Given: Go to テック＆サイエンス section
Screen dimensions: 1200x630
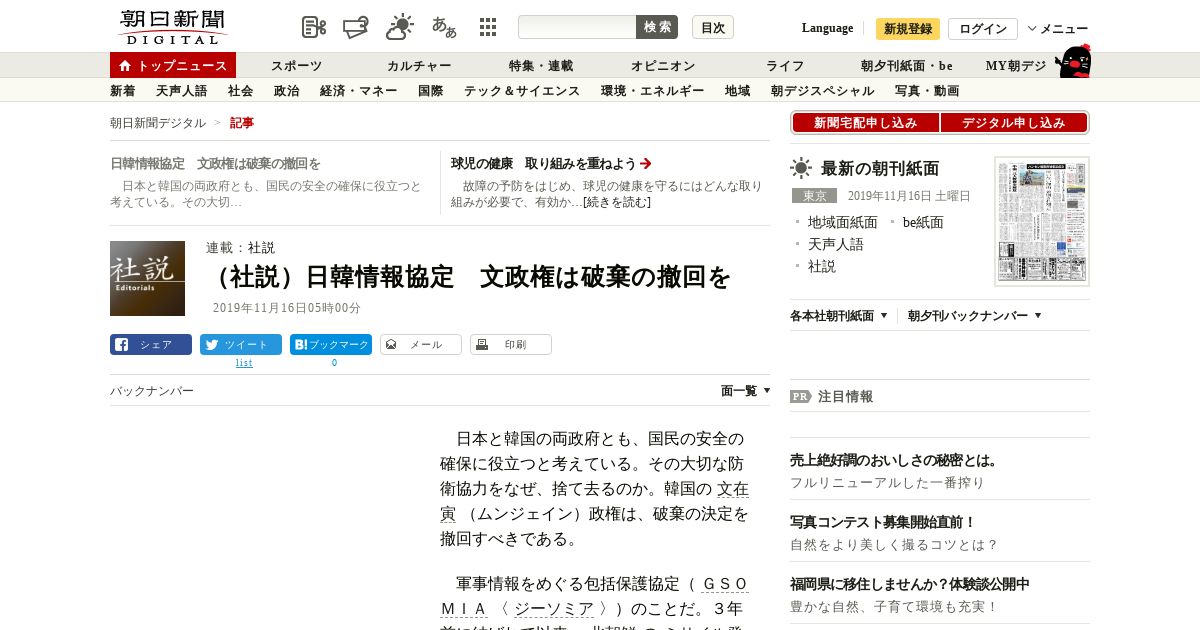Looking at the screenshot, I should point(521,90).
